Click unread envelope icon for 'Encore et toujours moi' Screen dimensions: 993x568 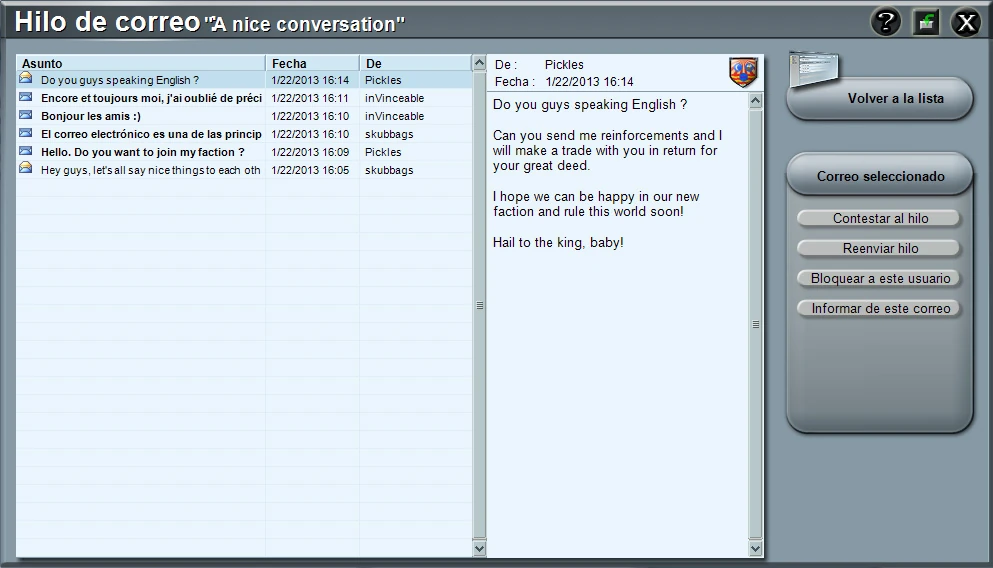[25, 97]
